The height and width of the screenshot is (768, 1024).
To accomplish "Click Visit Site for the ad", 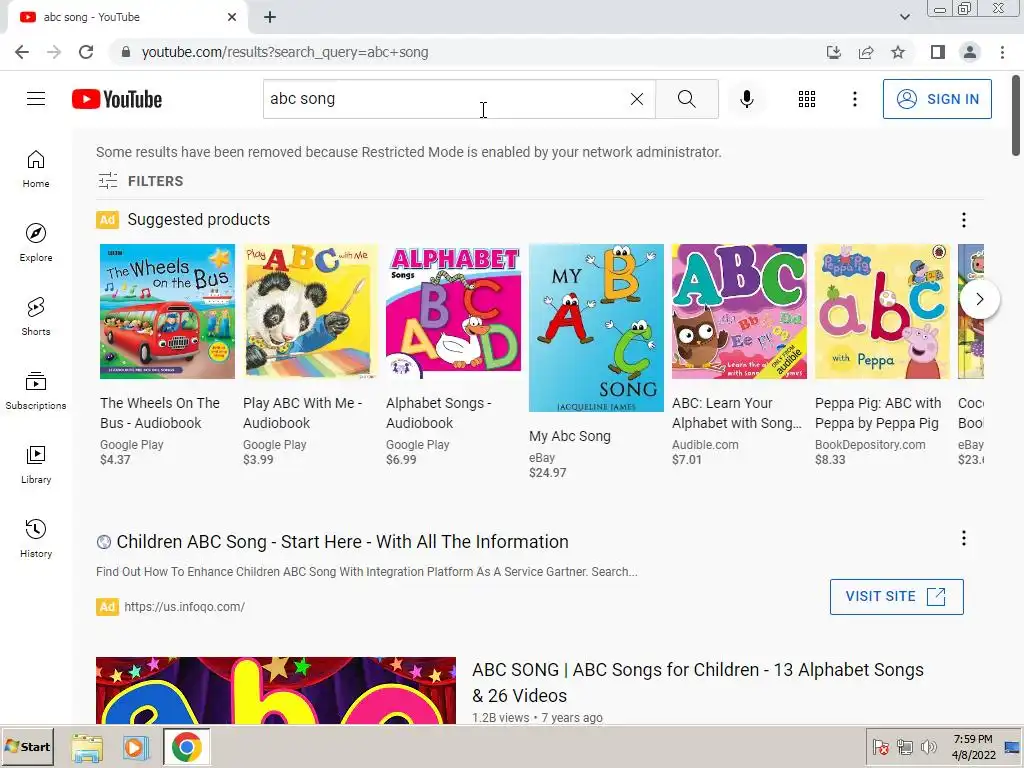I will coord(896,596).
